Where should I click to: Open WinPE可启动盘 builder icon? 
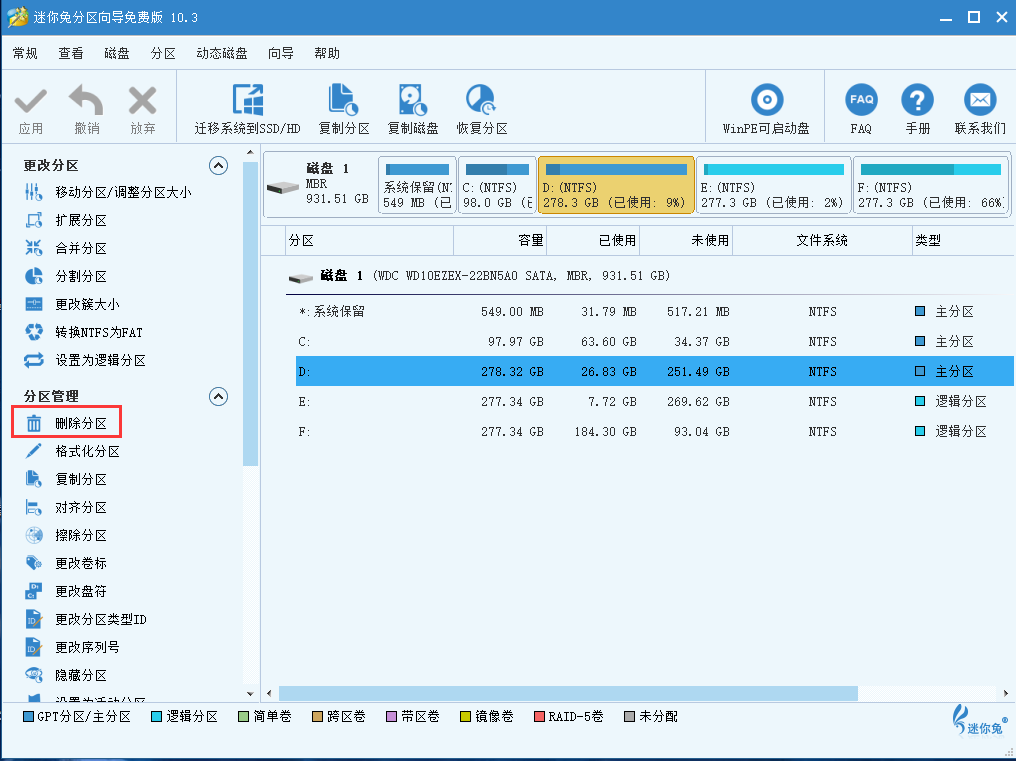[767, 100]
